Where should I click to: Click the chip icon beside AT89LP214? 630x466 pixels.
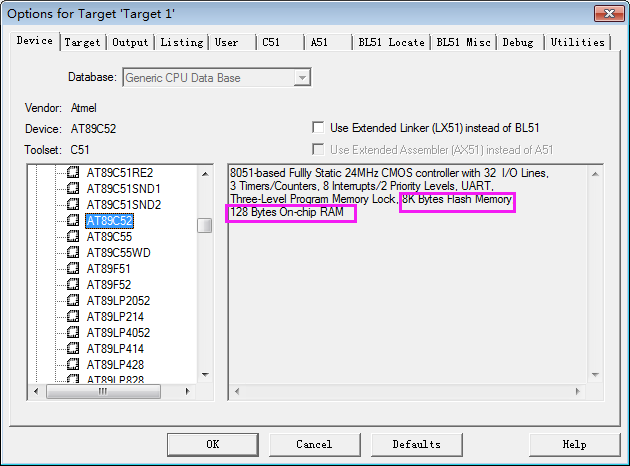[73, 317]
